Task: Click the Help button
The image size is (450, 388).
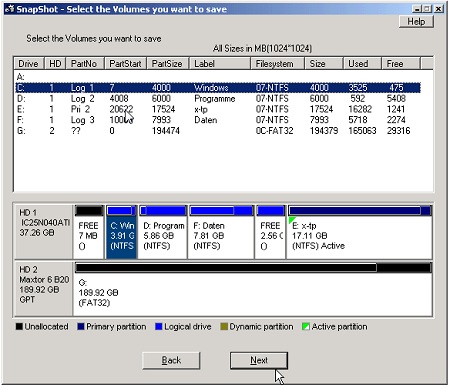Action: (416, 22)
